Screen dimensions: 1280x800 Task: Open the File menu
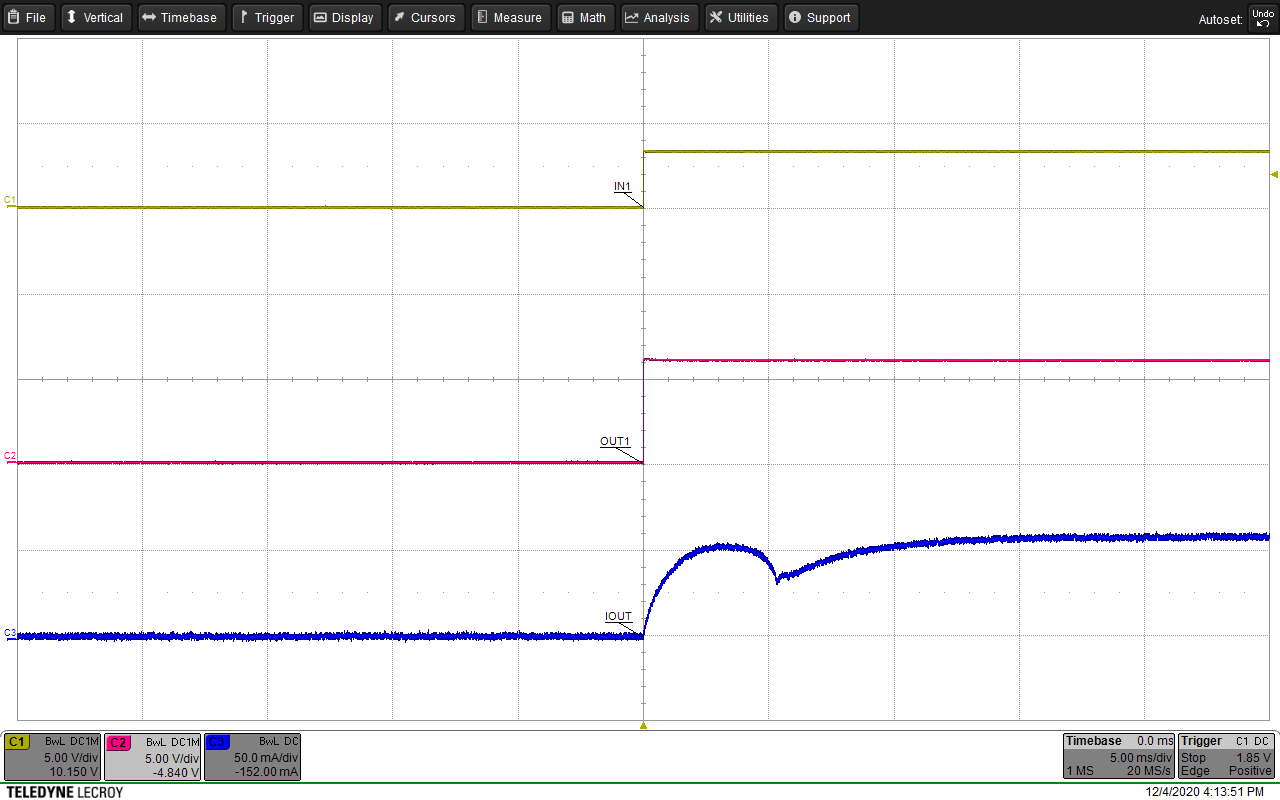point(28,17)
